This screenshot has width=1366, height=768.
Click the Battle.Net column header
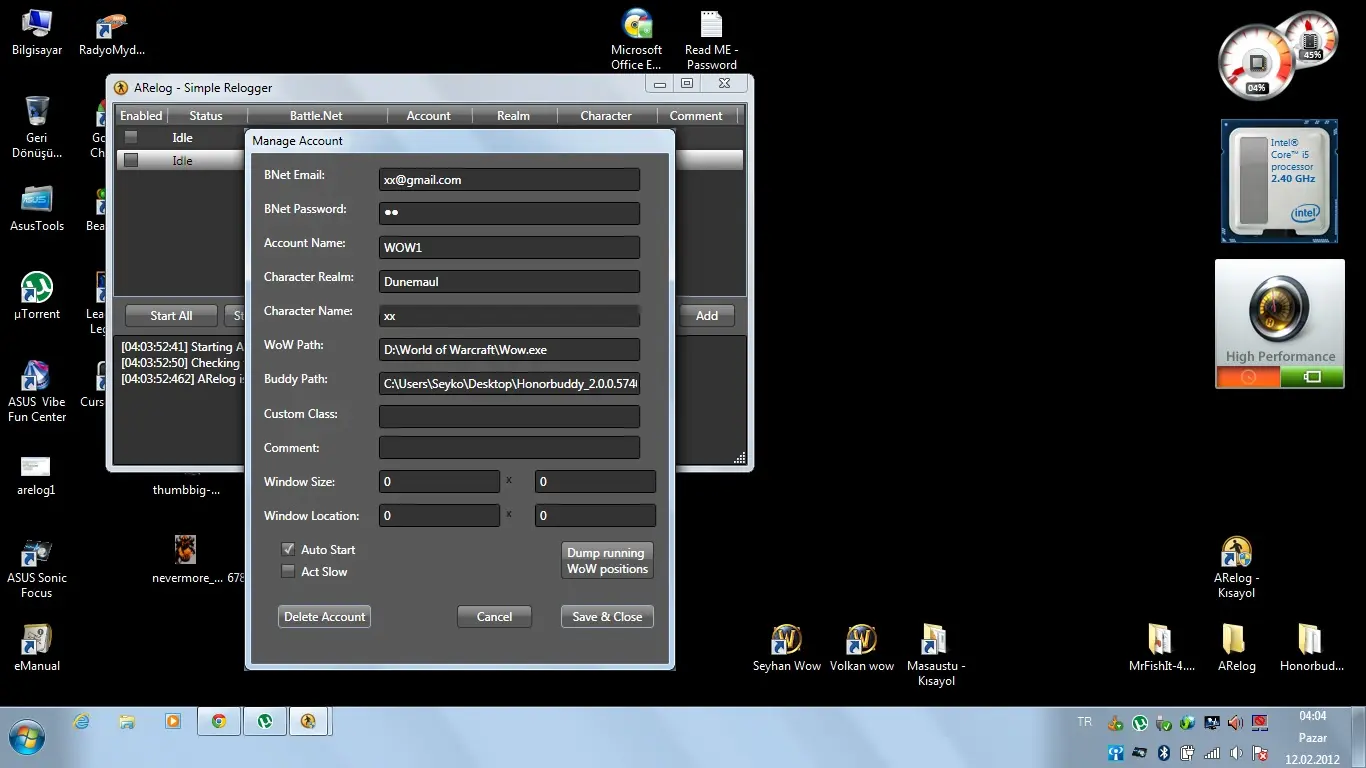coord(316,116)
